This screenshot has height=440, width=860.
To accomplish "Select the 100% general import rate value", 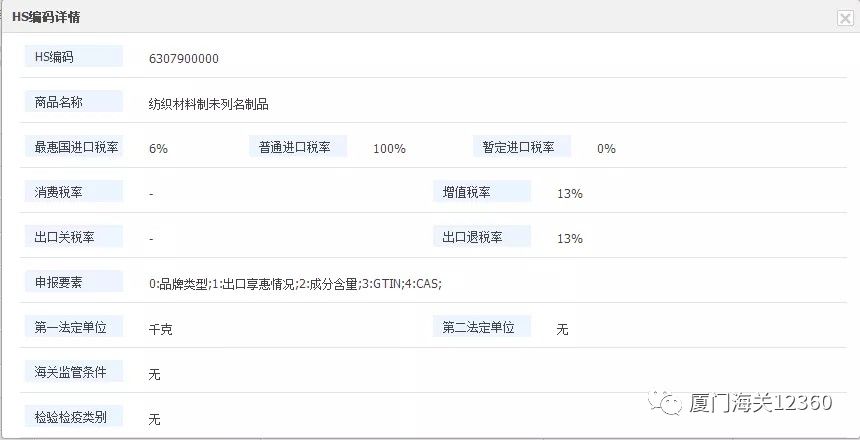I will click(389, 149).
